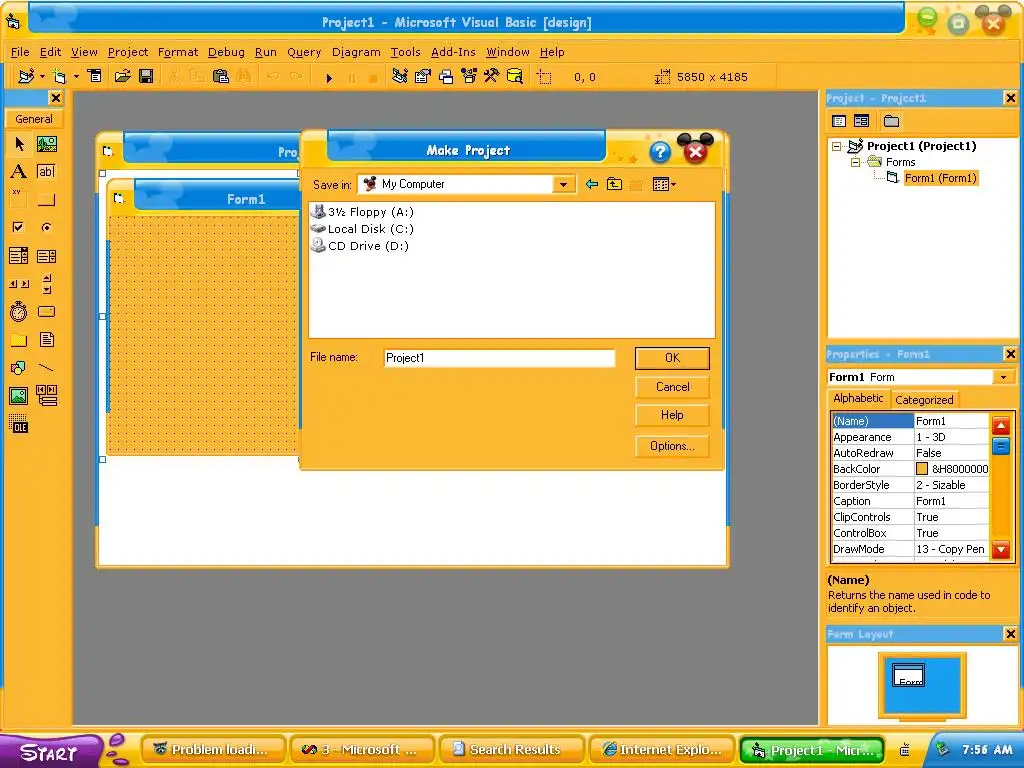Screen dimensions: 1024x768
Task: Select Local Disk (C:) in file list
Action: pos(362,229)
